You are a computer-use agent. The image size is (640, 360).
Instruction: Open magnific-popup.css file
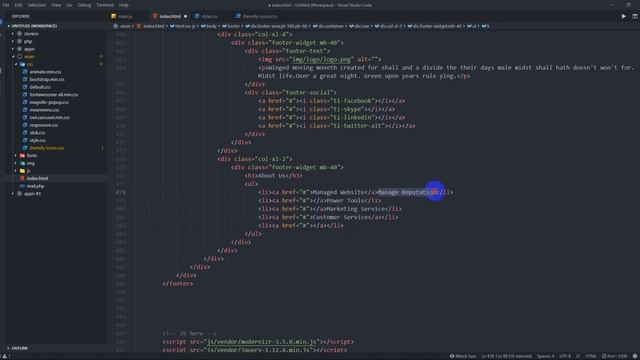coord(49,102)
